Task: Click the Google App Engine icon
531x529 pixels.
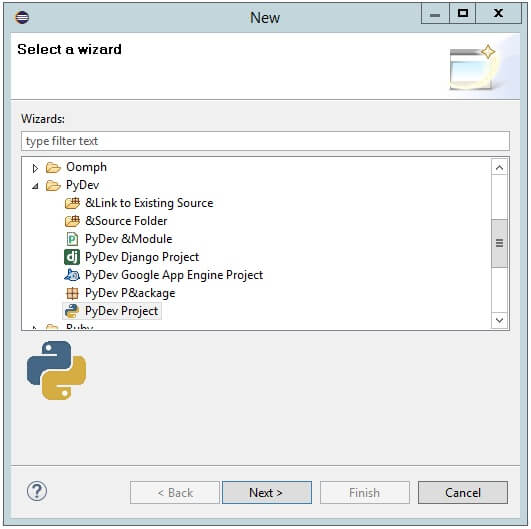Action: pyautogui.click(x=72, y=275)
